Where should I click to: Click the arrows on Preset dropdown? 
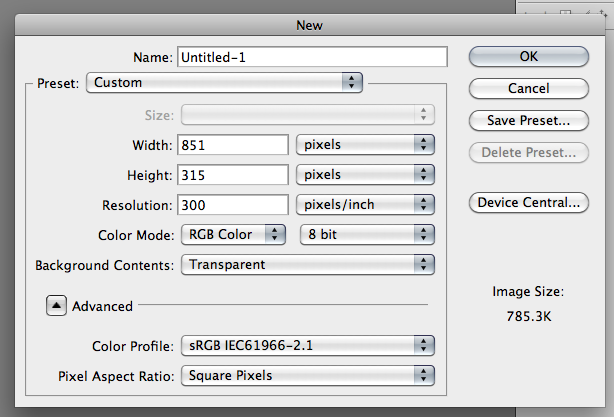pyautogui.click(x=352, y=83)
